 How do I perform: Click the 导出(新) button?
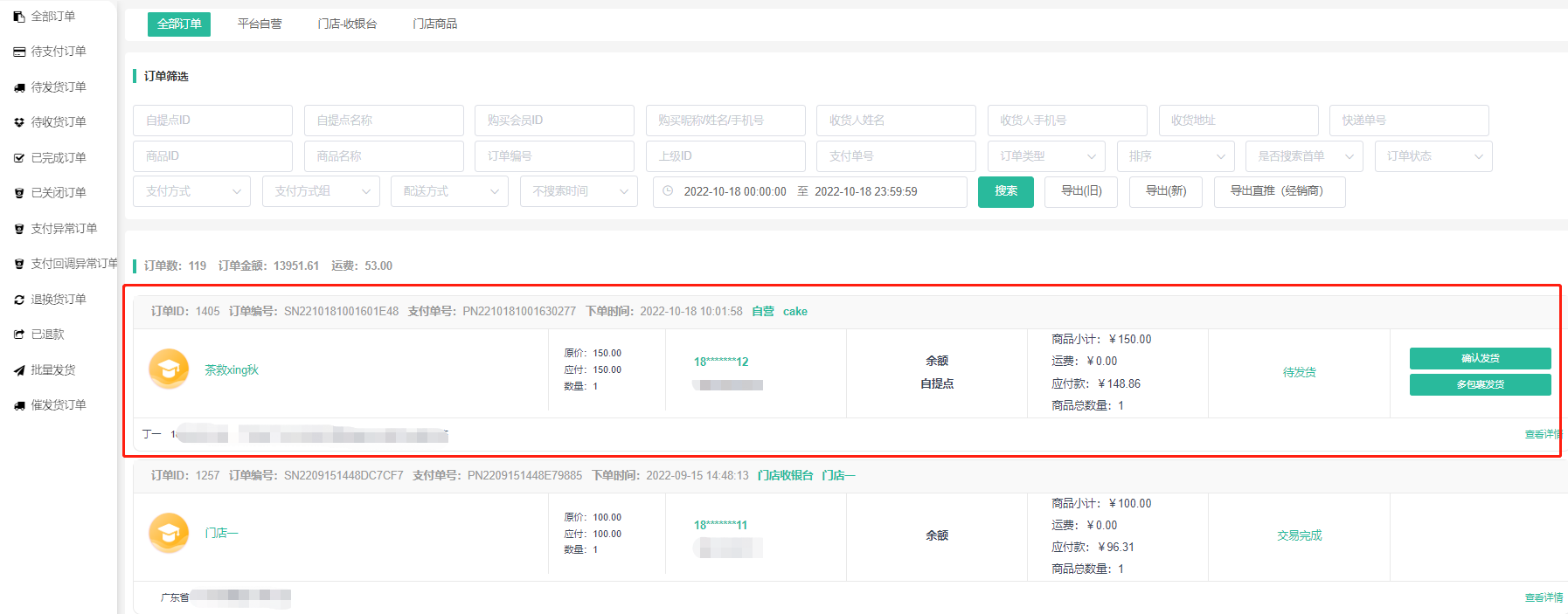pos(1165,191)
